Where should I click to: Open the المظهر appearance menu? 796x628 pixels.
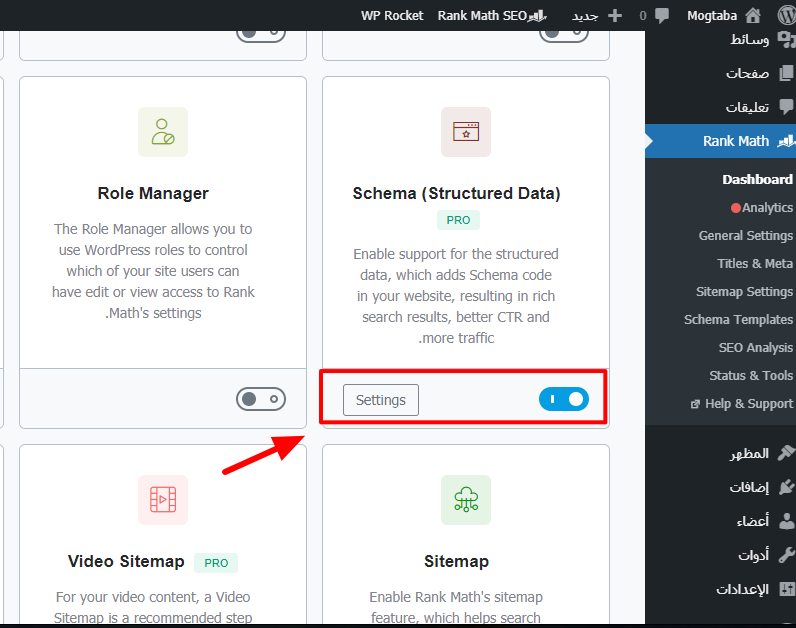click(x=749, y=453)
